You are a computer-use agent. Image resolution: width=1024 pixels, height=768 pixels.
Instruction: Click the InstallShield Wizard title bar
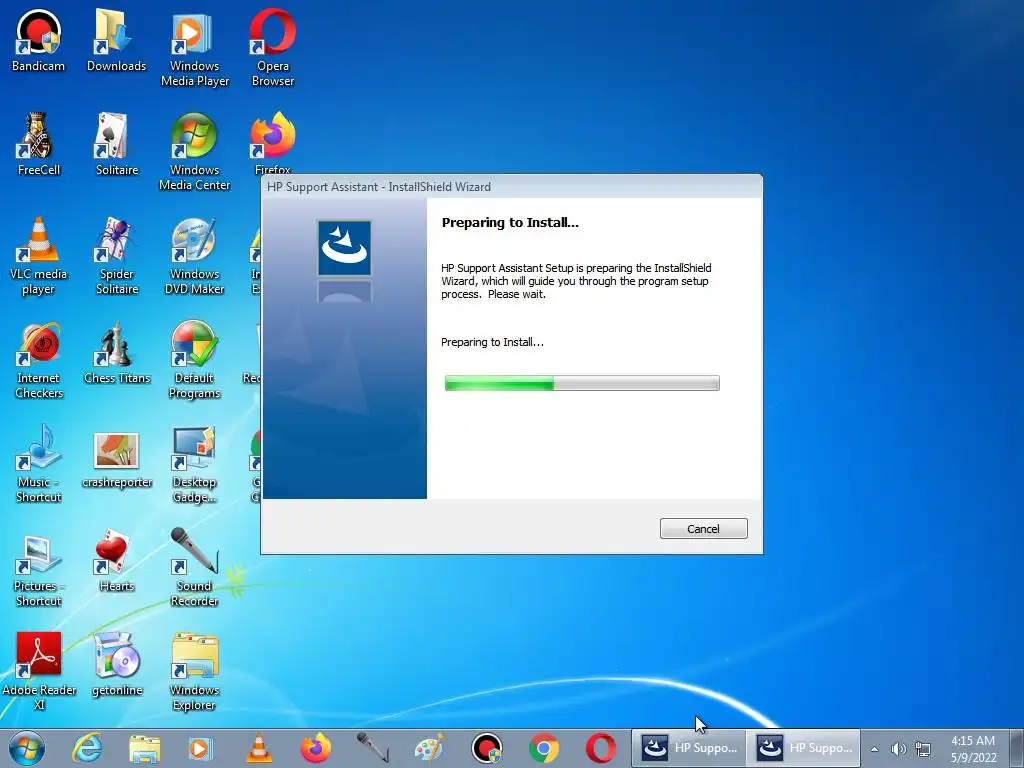(x=511, y=187)
